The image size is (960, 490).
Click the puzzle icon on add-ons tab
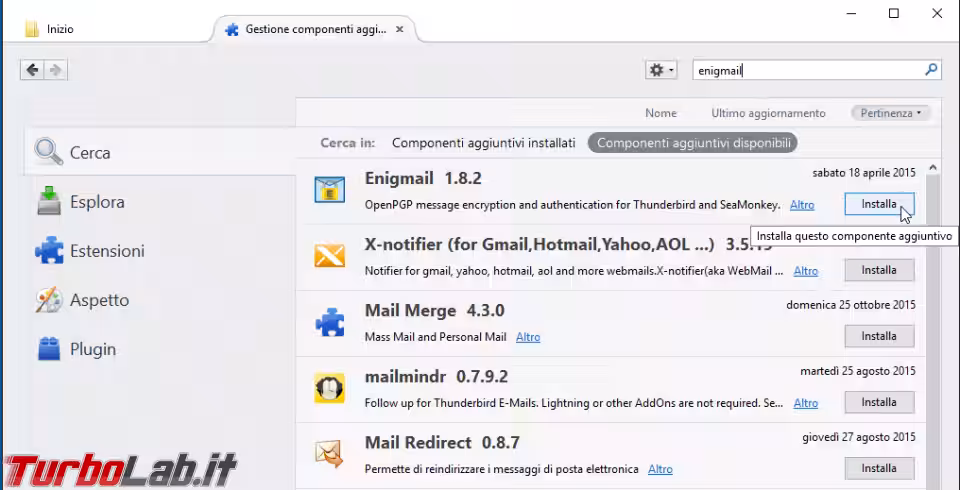click(x=231, y=29)
